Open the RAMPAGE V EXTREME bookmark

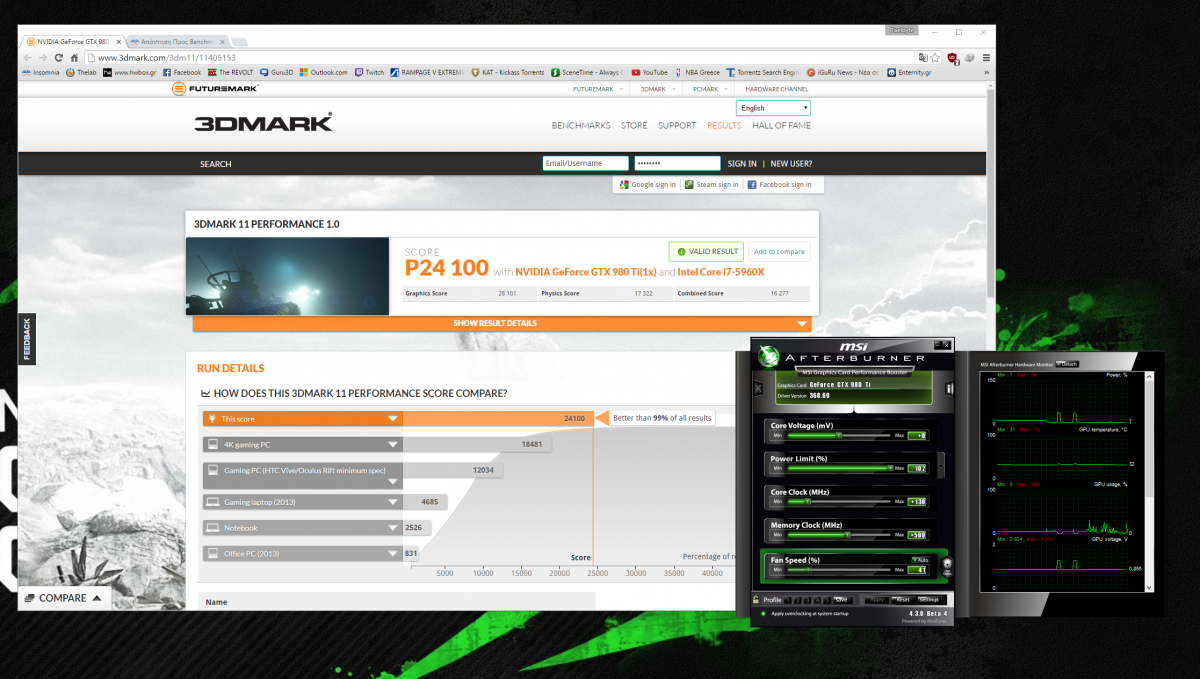427,72
